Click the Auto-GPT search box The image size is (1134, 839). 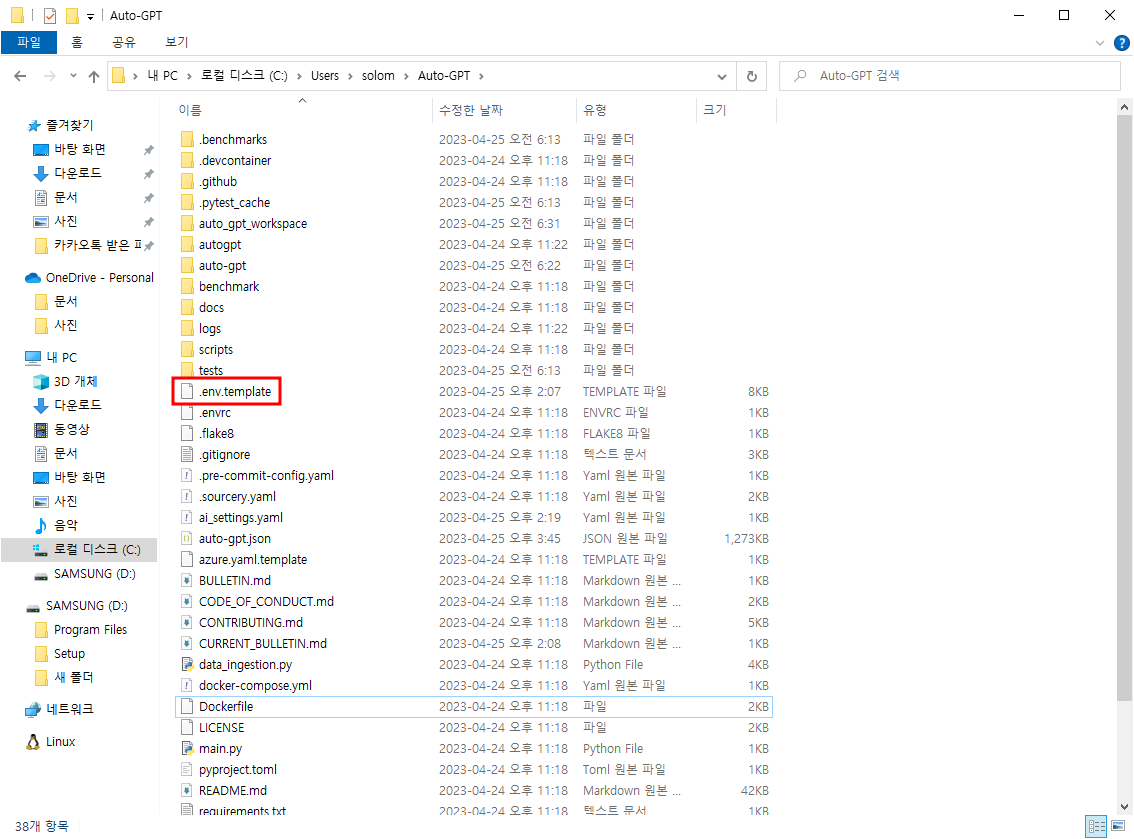point(949,76)
